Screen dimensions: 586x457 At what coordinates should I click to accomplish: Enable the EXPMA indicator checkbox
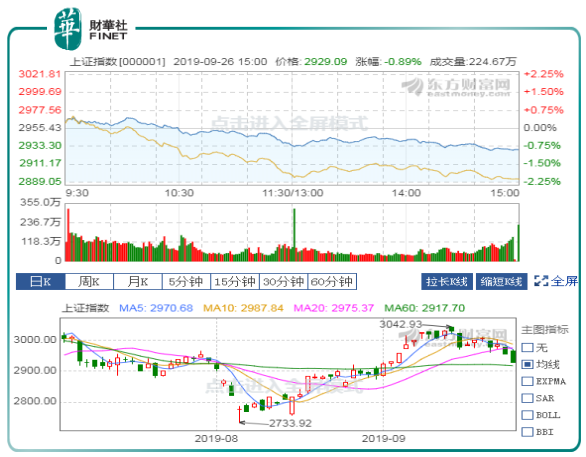coord(527,381)
